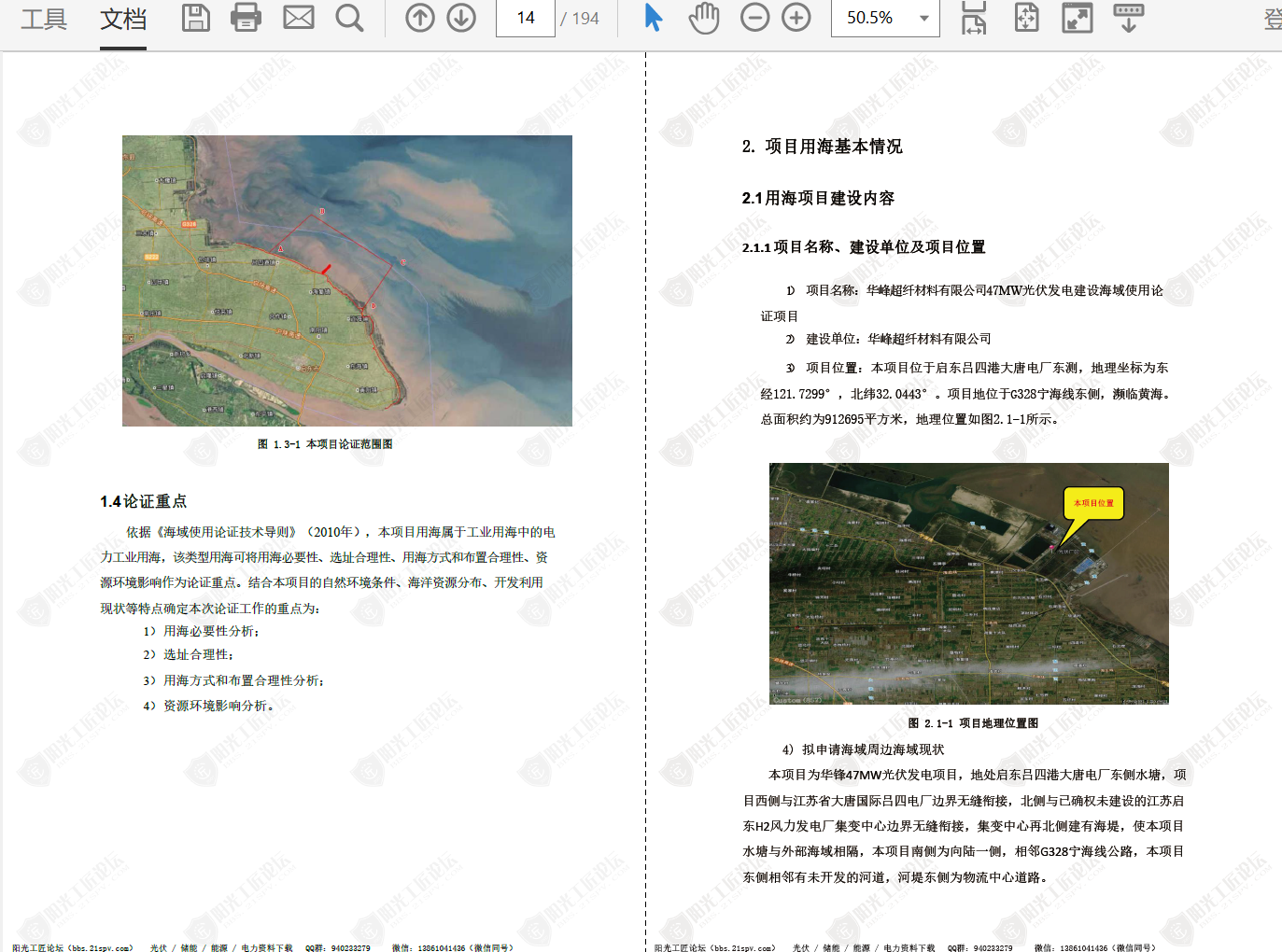Click the yellow 本项目位置 callout label

(1093, 503)
